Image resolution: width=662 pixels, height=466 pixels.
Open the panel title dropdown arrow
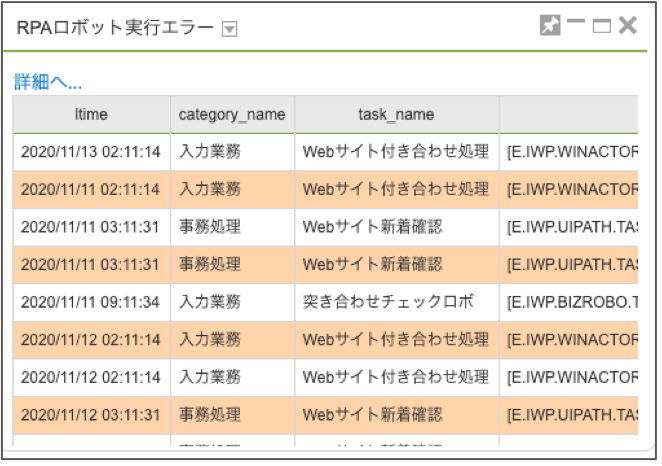click(229, 29)
